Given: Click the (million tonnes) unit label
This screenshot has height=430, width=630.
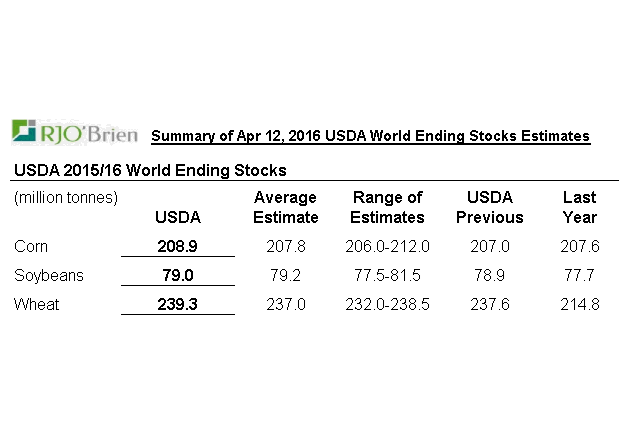Looking at the screenshot, I should (x=66, y=197).
